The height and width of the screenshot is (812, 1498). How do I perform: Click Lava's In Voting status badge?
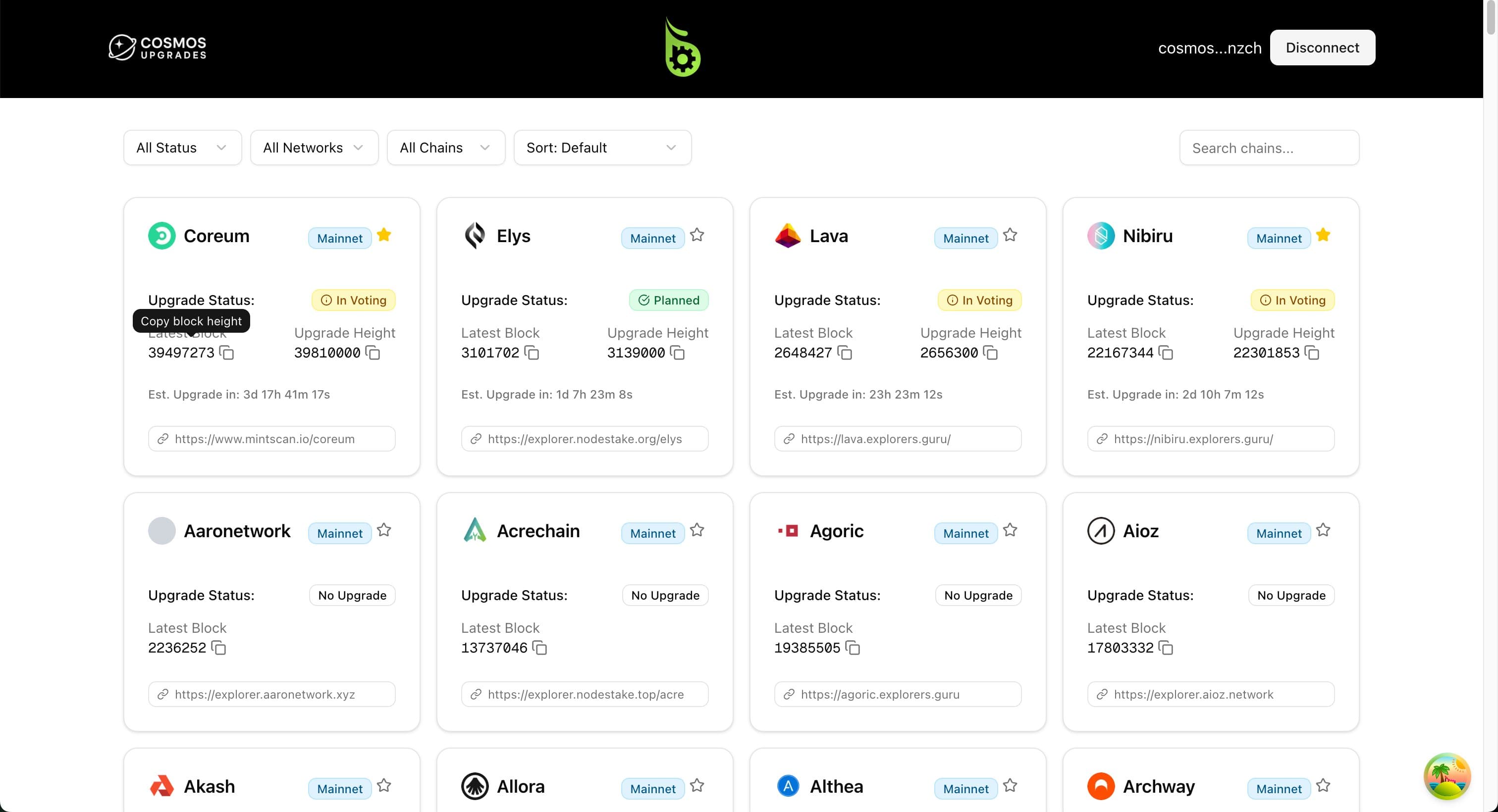[x=979, y=300]
